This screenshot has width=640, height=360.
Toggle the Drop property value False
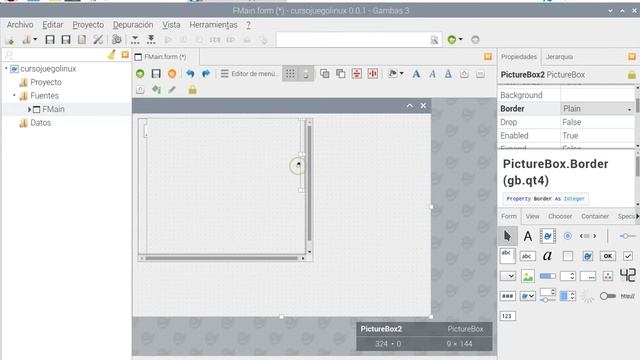tap(597, 122)
